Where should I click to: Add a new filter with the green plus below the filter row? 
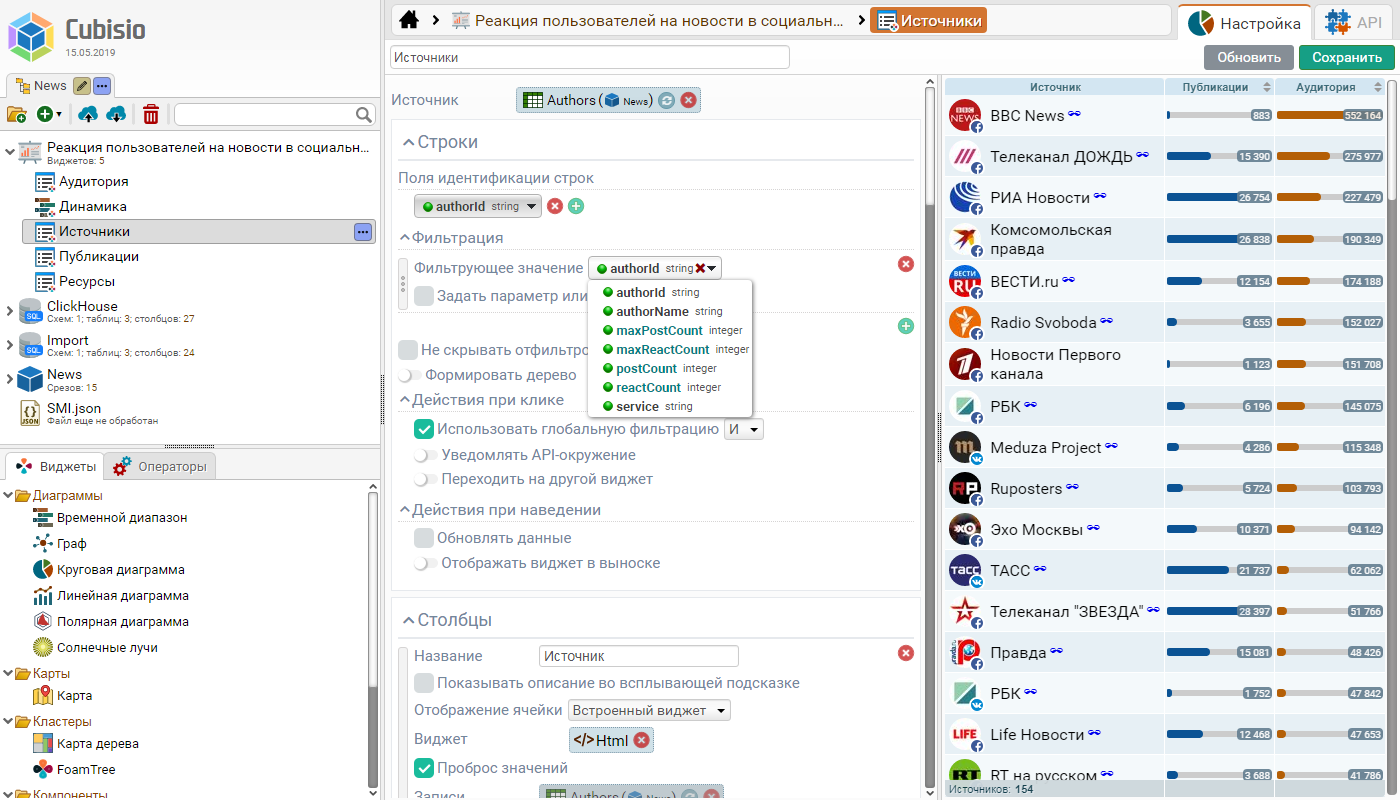[906, 326]
